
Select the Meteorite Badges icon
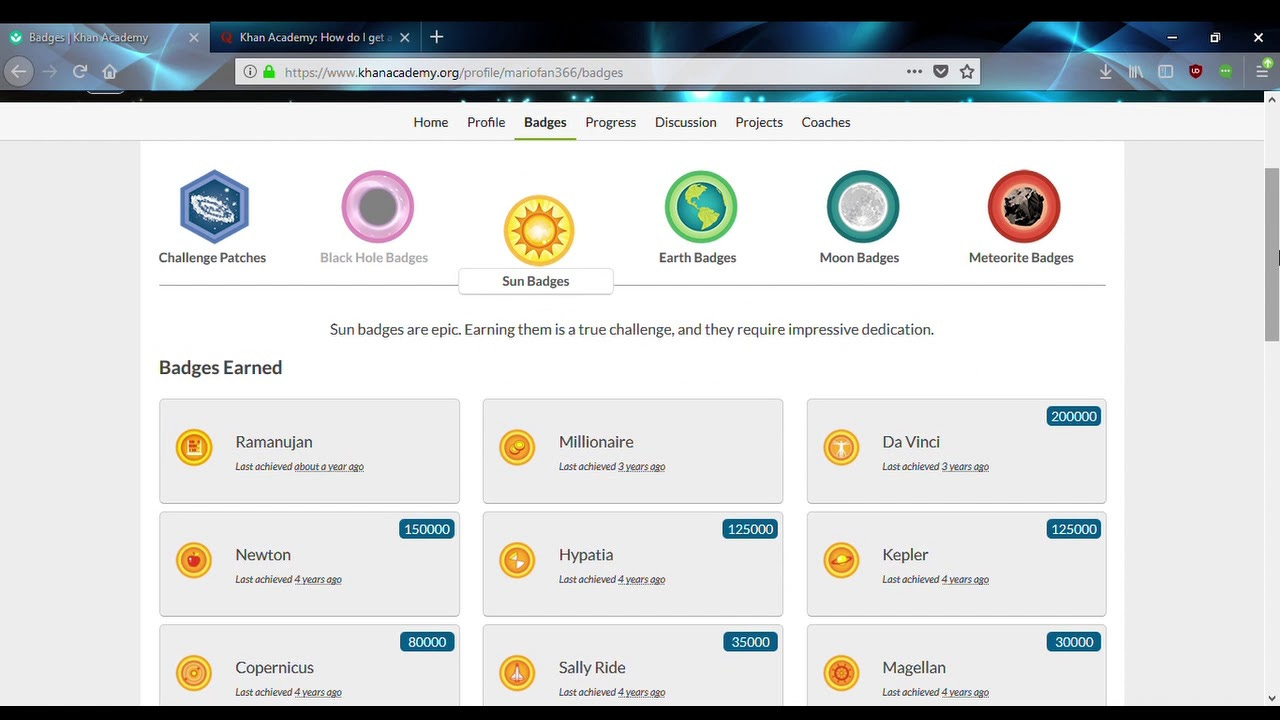click(x=1024, y=207)
